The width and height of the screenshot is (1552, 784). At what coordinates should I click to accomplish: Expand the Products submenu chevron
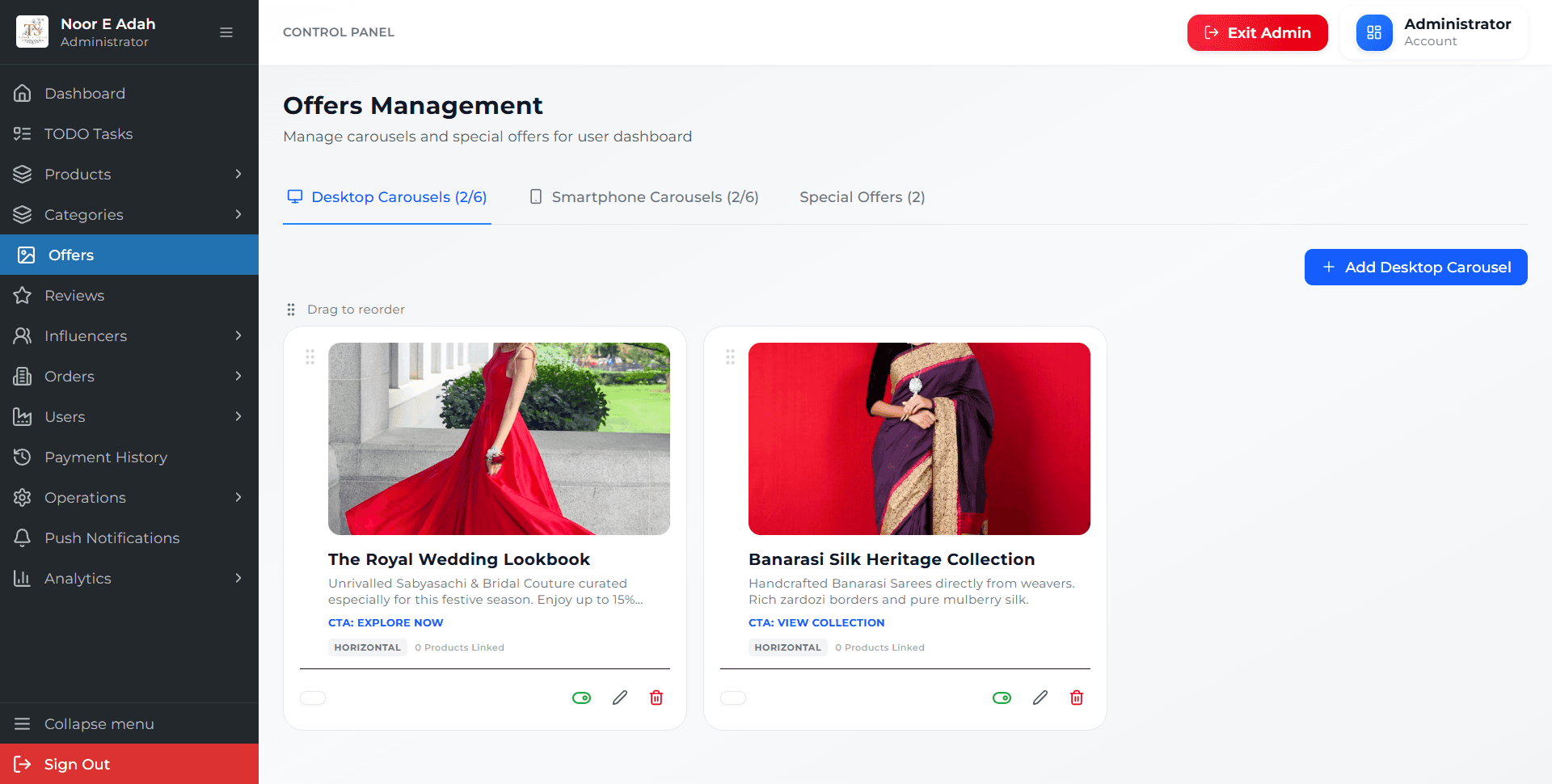(238, 174)
